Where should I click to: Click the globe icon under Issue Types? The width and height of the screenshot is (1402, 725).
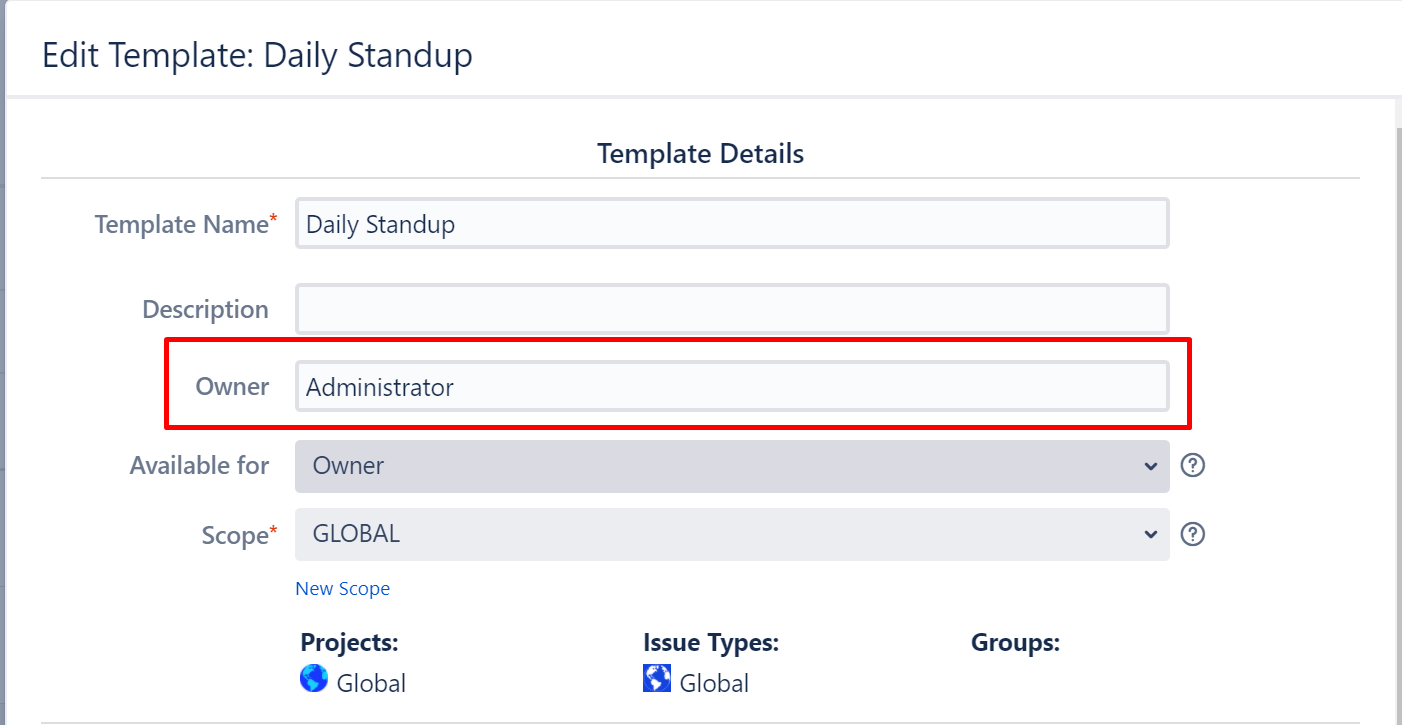click(x=657, y=680)
